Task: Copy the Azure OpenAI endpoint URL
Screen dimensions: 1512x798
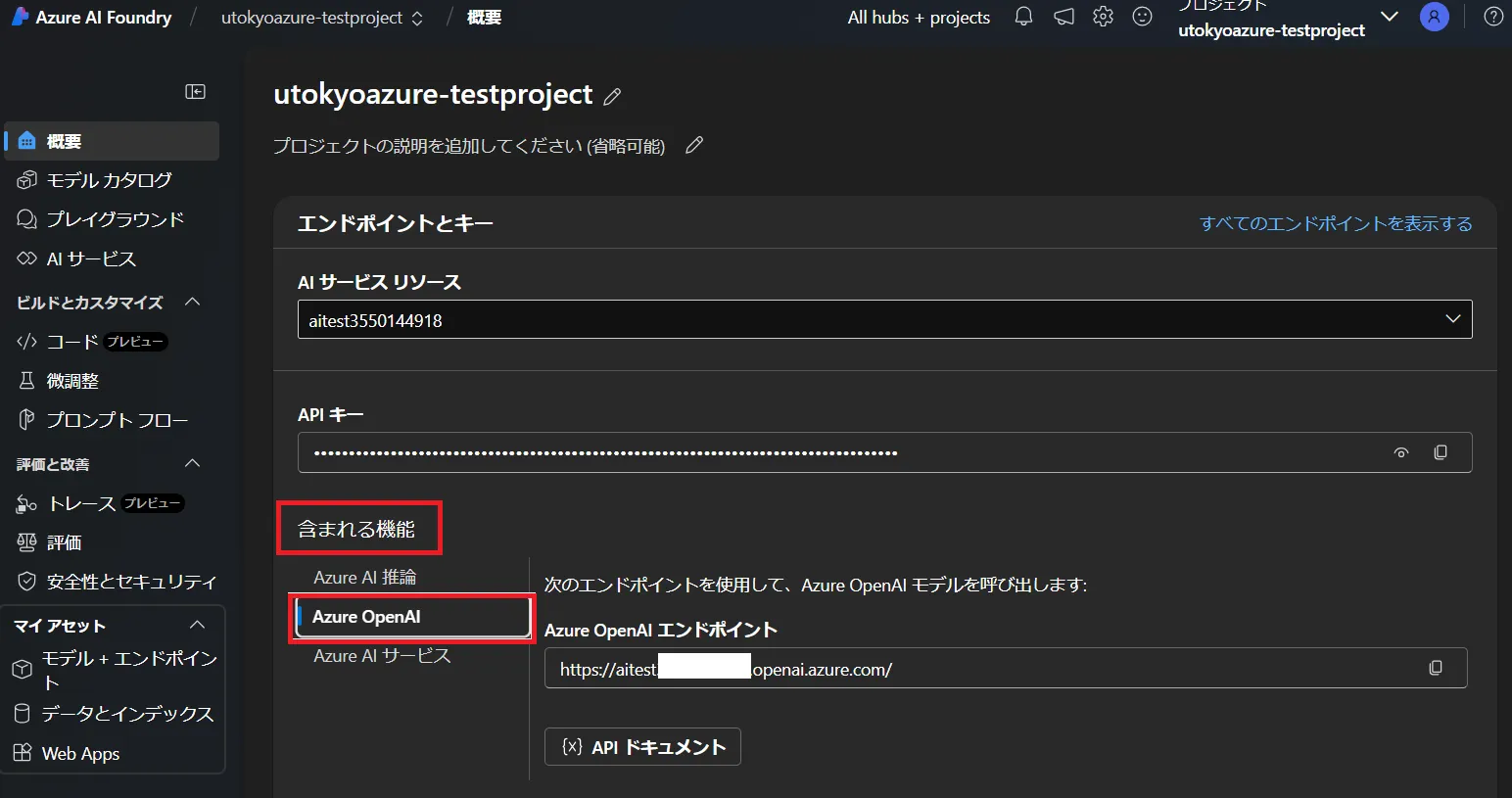Action: pyautogui.click(x=1436, y=668)
